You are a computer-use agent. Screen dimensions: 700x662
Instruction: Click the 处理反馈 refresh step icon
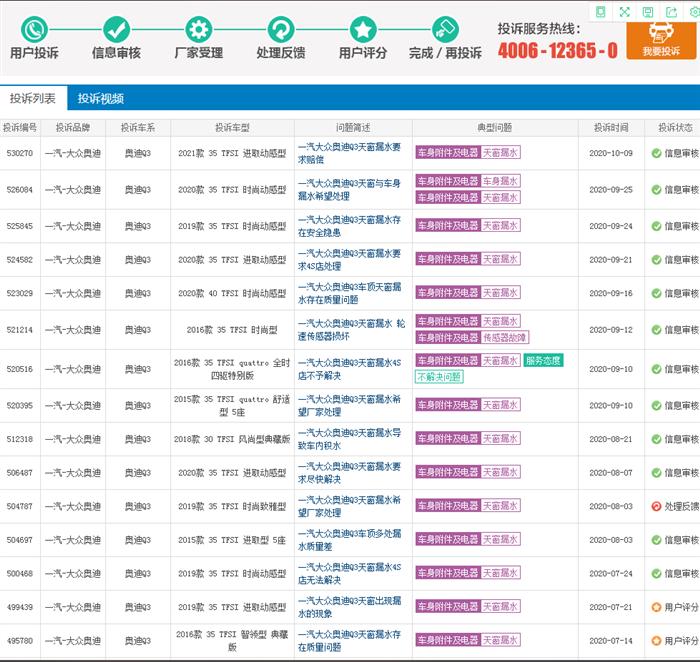281,29
